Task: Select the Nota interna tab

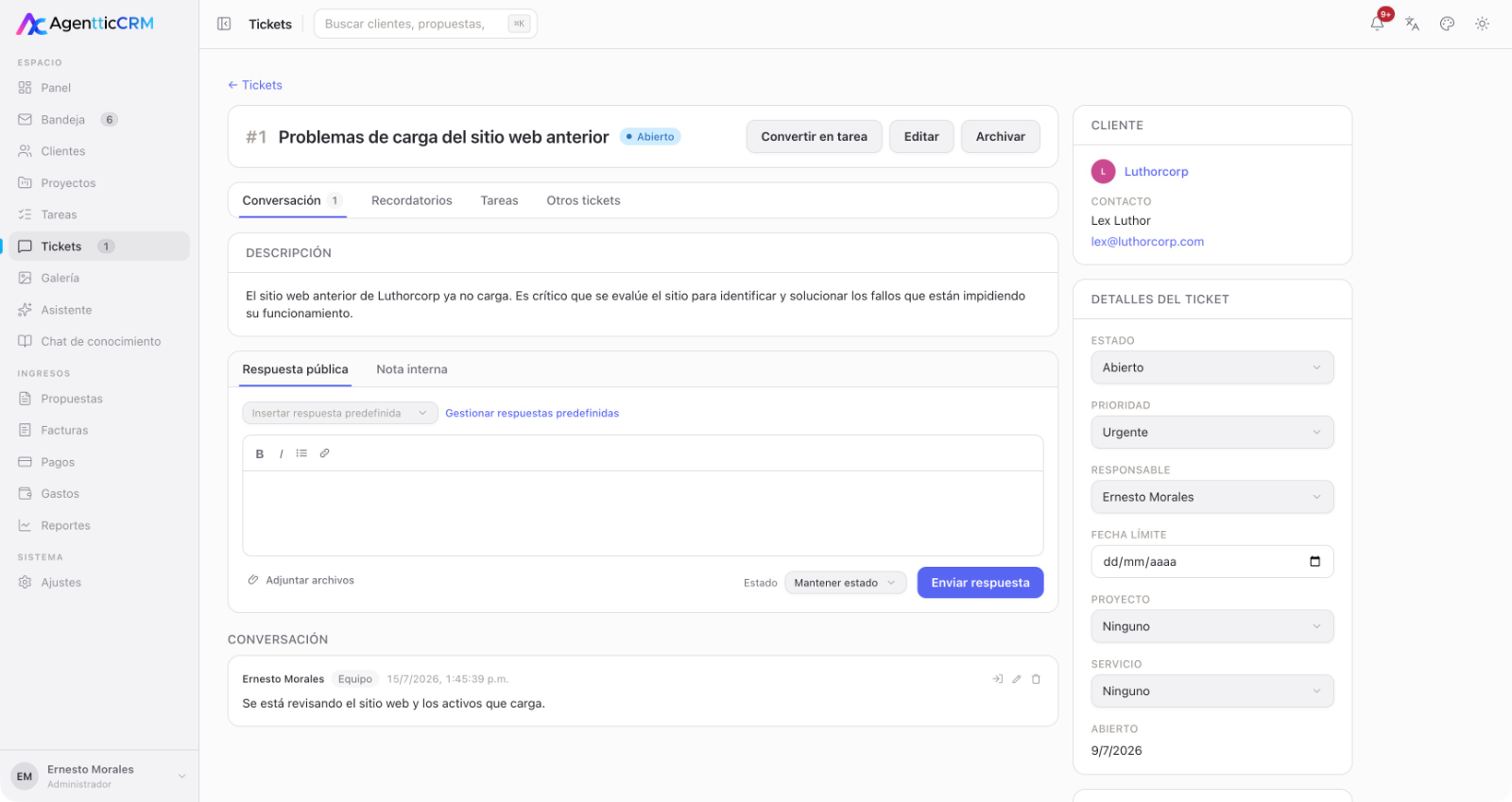Action: (x=412, y=369)
